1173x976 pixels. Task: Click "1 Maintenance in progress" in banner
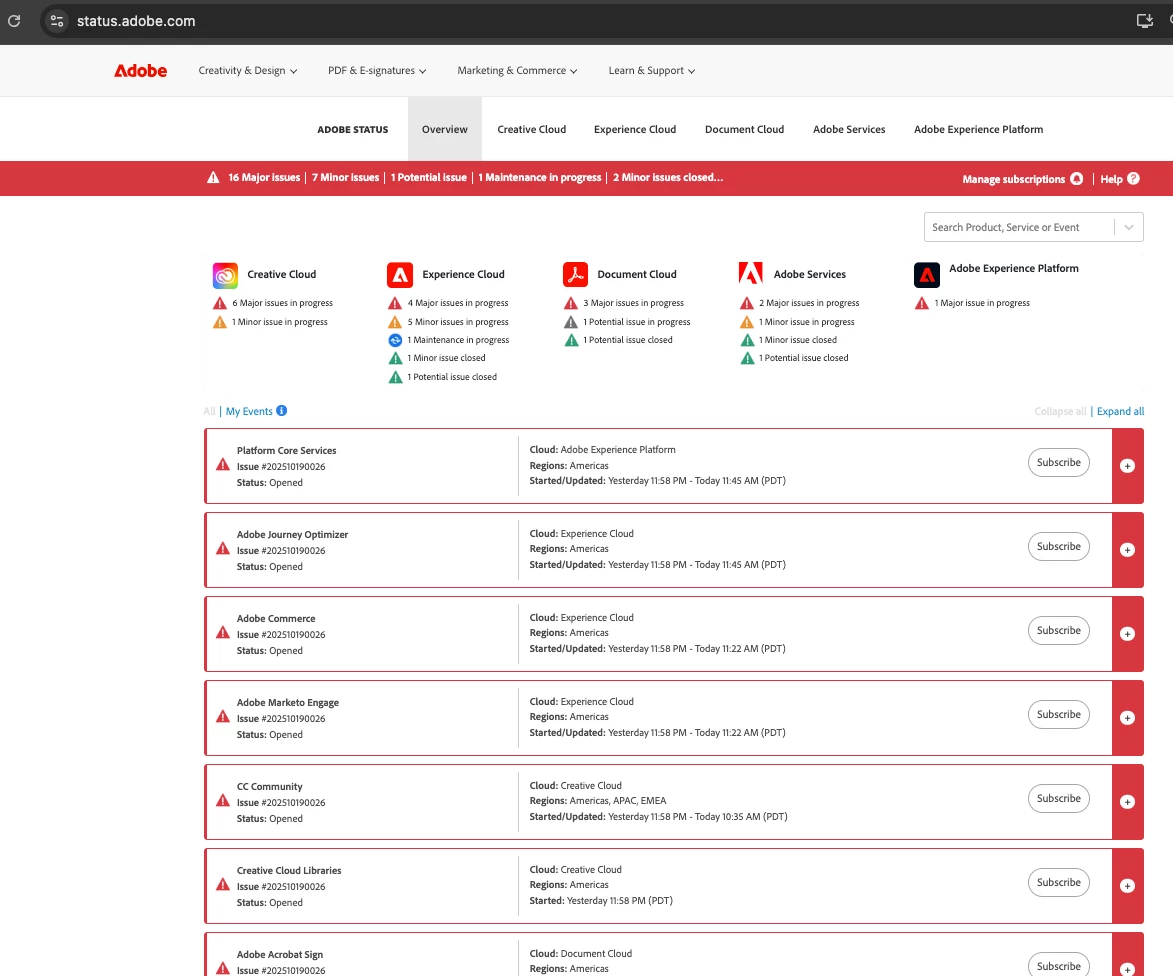[539, 177]
